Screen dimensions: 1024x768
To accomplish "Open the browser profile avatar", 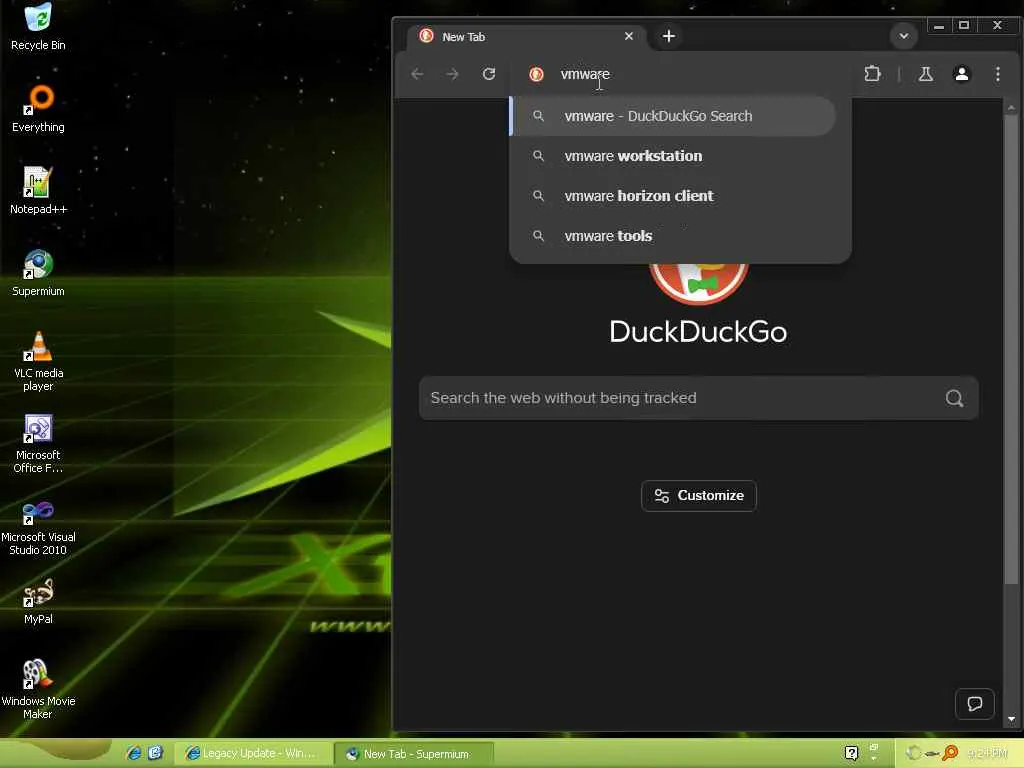I will [x=961, y=74].
